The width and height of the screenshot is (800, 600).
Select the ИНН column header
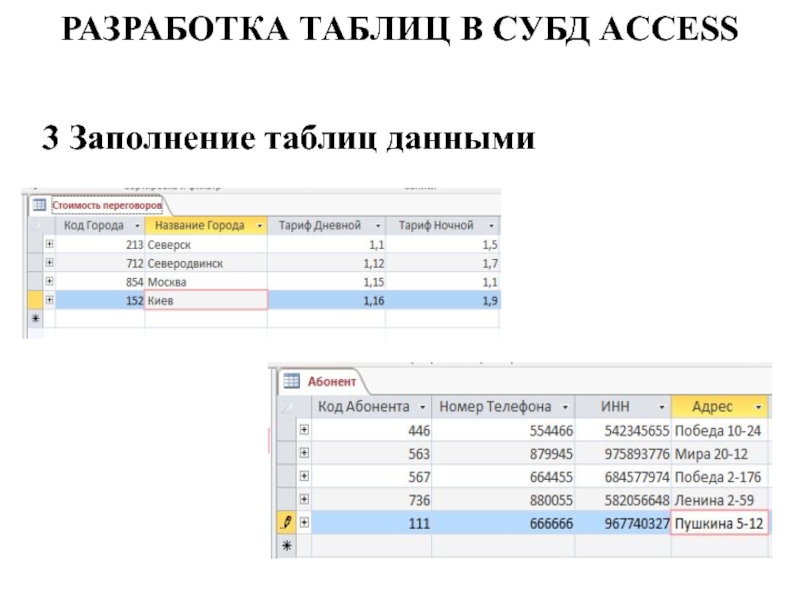(614, 407)
